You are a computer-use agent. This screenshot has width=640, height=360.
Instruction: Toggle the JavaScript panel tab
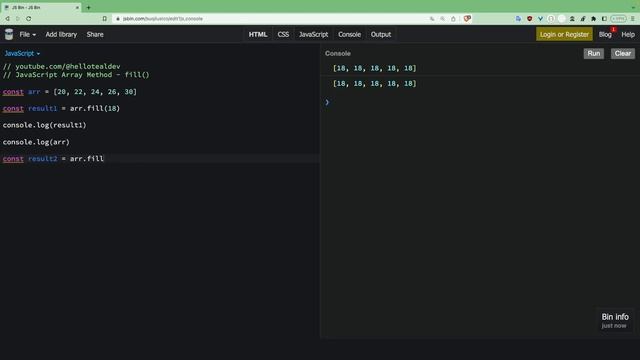point(313,35)
